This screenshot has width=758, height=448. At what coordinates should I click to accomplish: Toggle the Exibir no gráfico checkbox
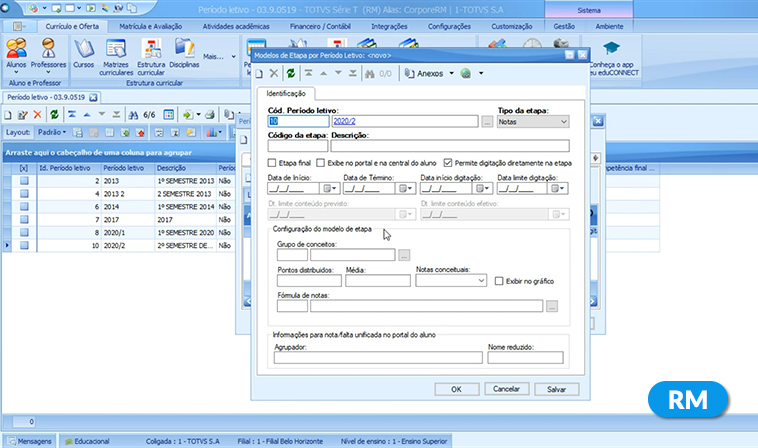[500, 282]
